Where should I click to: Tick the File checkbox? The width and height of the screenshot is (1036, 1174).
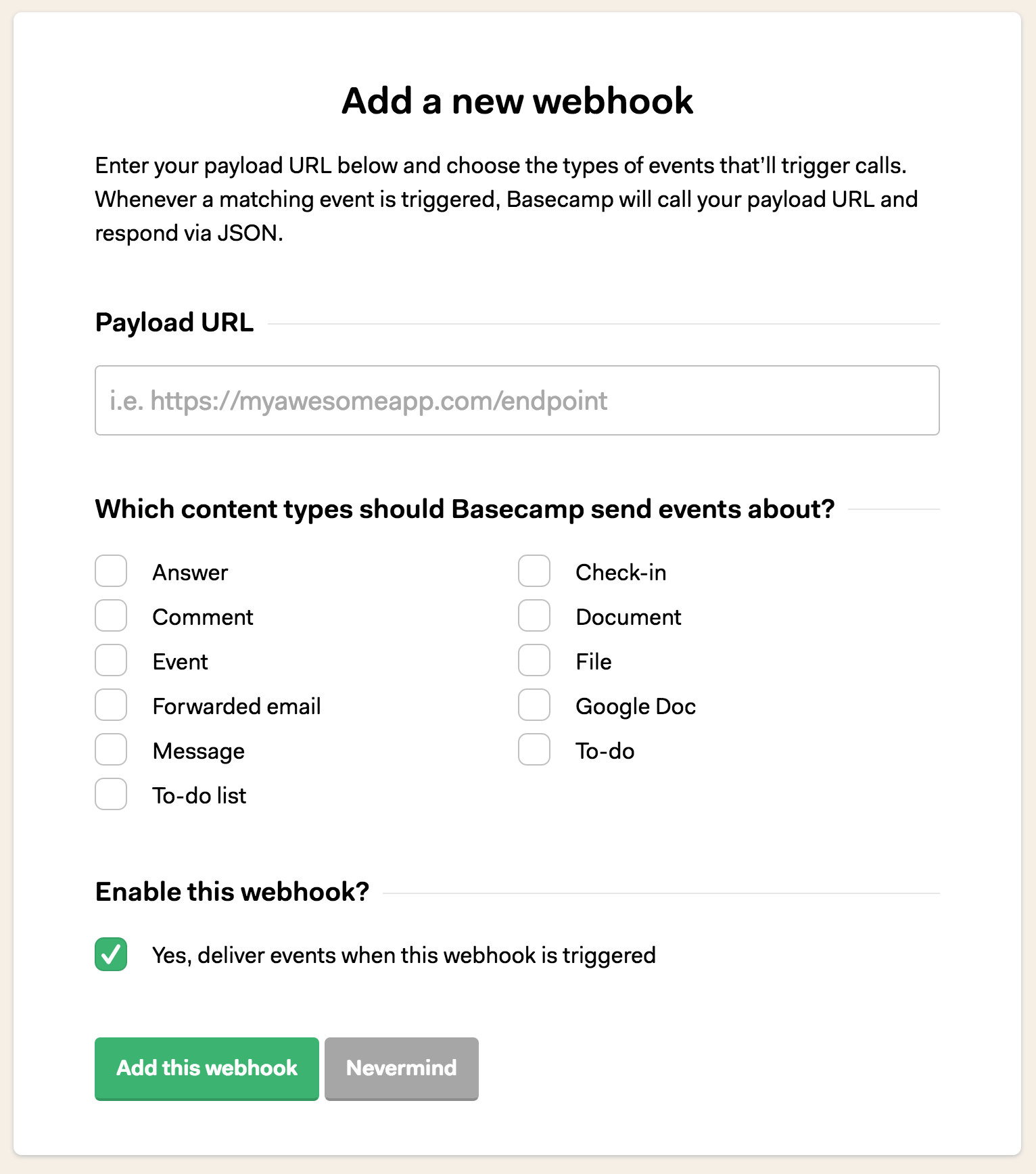(x=534, y=661)
